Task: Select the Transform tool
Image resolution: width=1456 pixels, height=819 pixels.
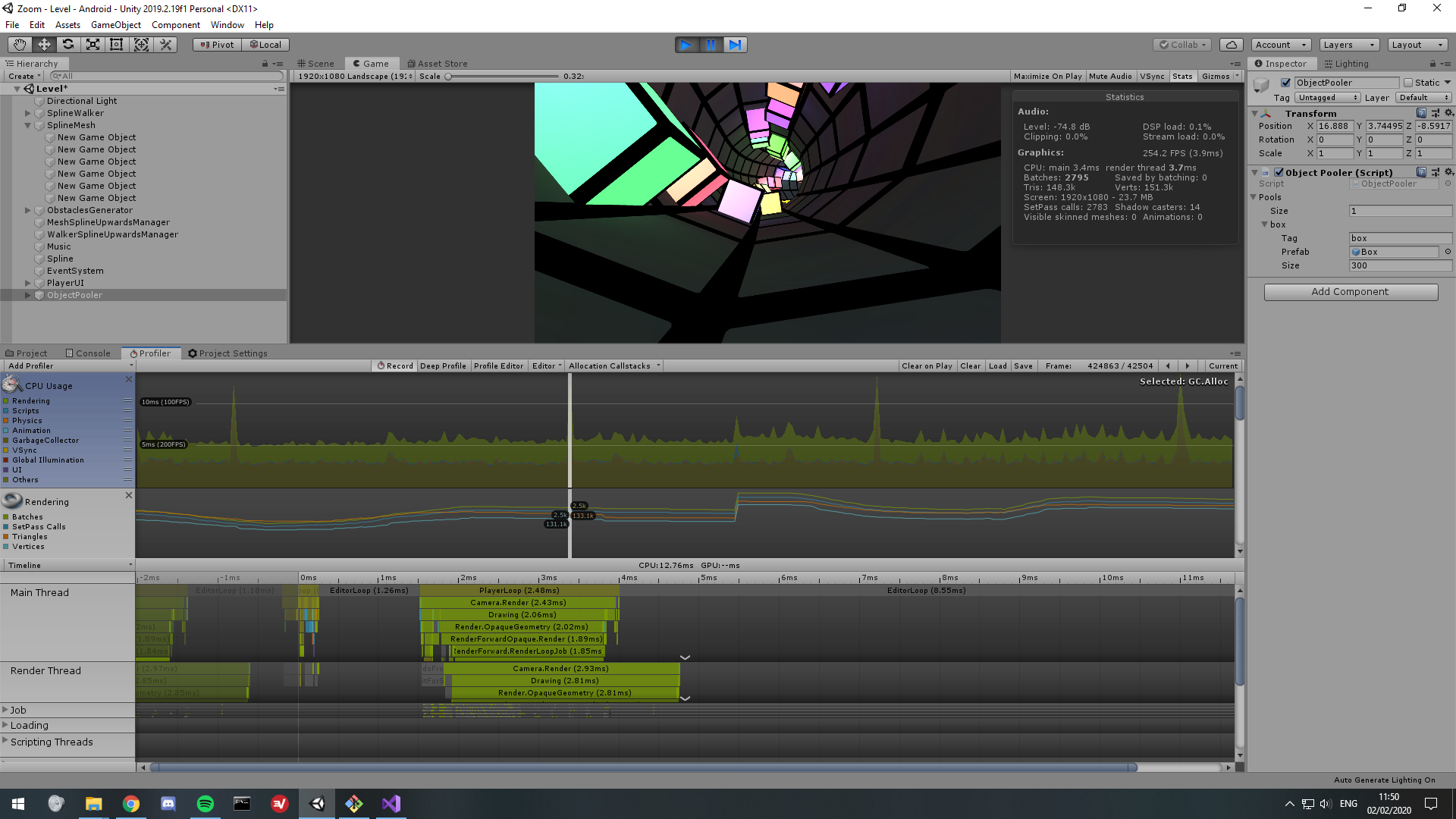Action: point(141,45)
